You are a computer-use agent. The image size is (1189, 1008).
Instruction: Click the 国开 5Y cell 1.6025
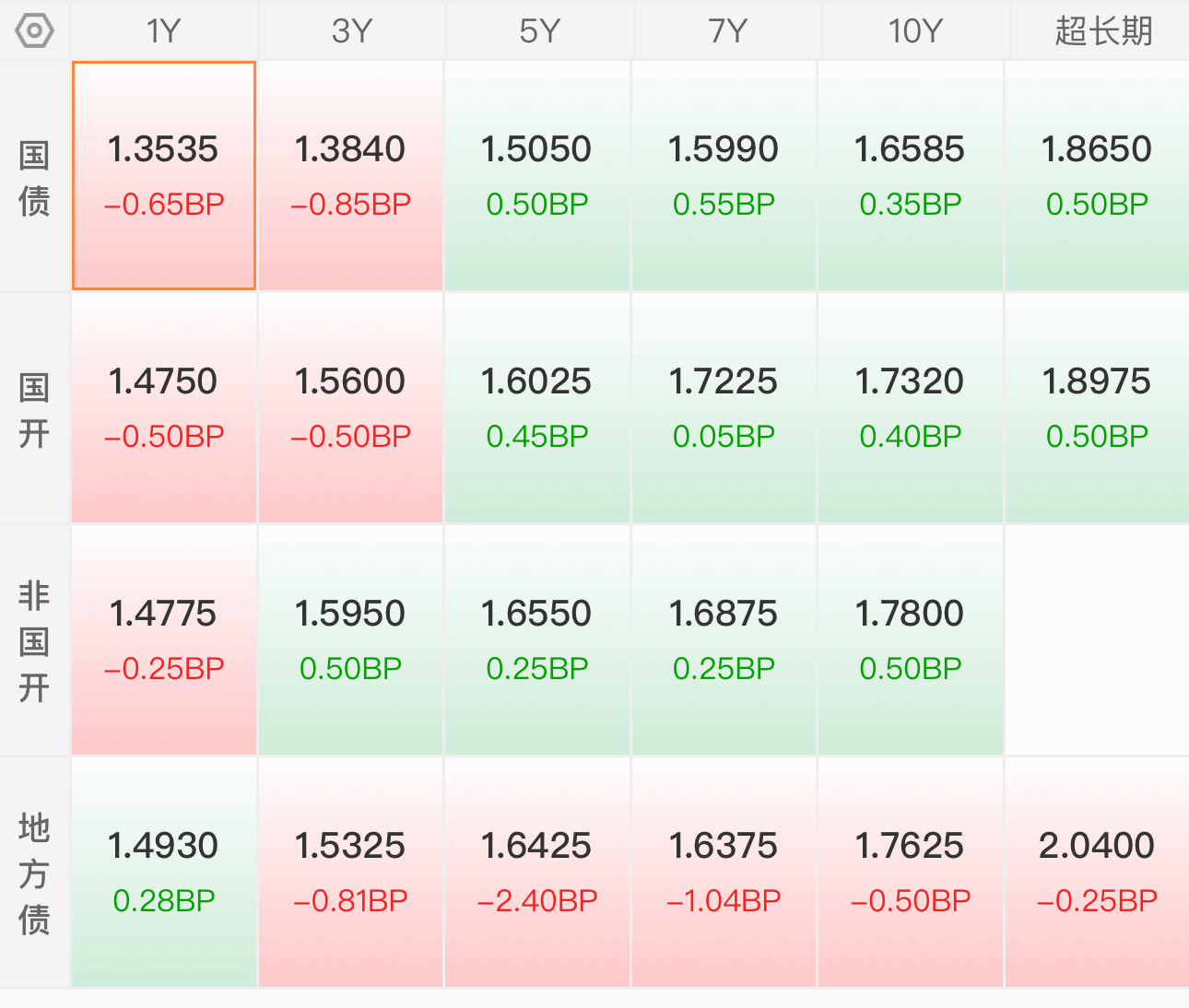point(537,408)
